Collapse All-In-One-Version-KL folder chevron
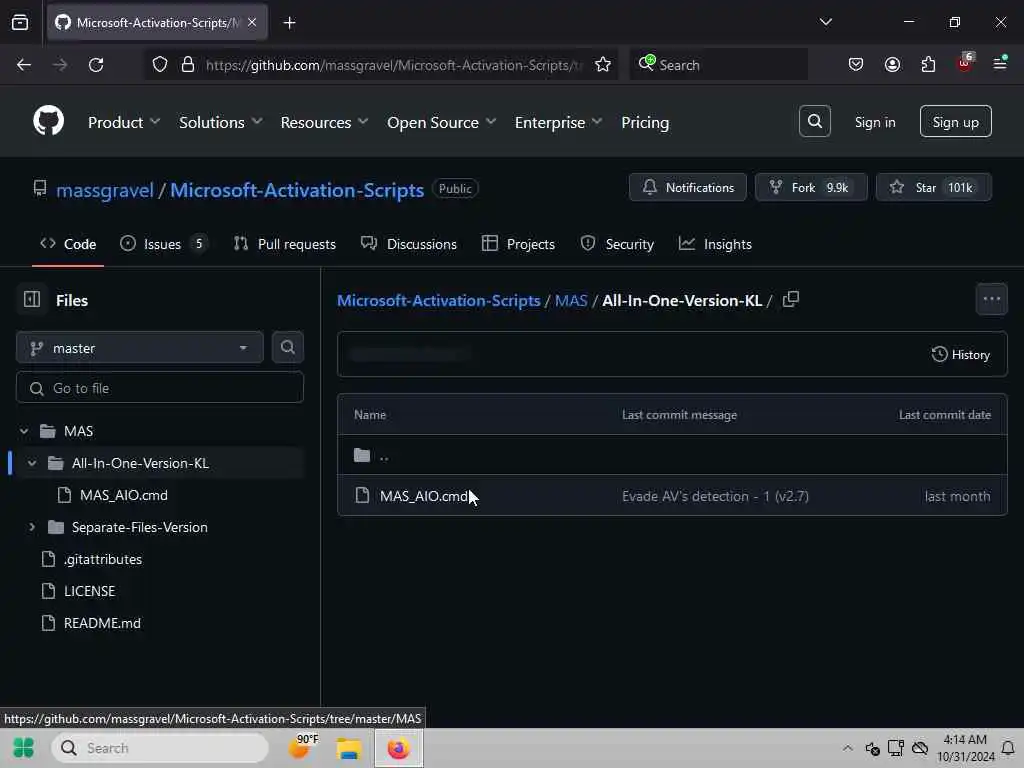 32,463
